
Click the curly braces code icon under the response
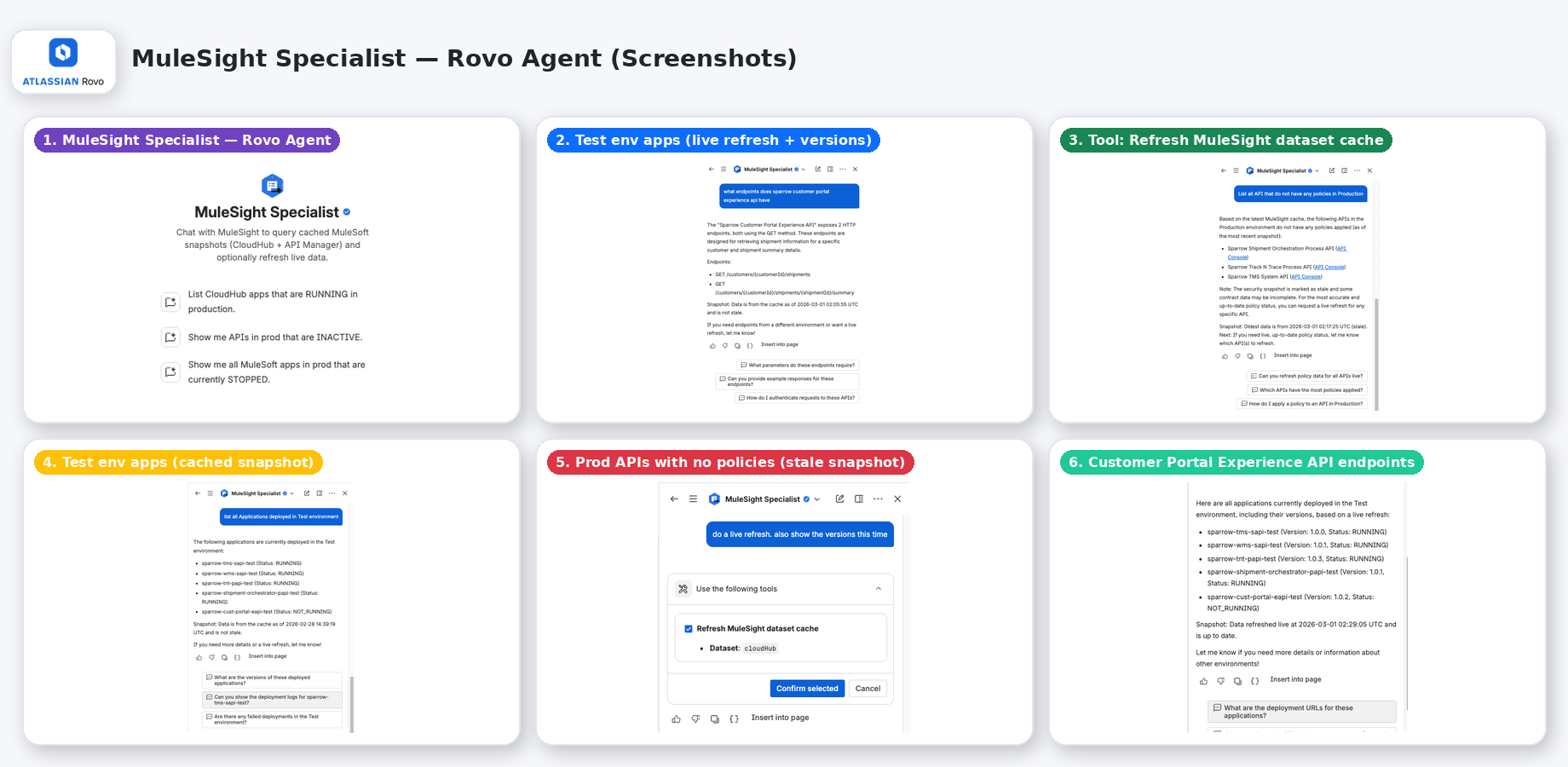[749, 344]
